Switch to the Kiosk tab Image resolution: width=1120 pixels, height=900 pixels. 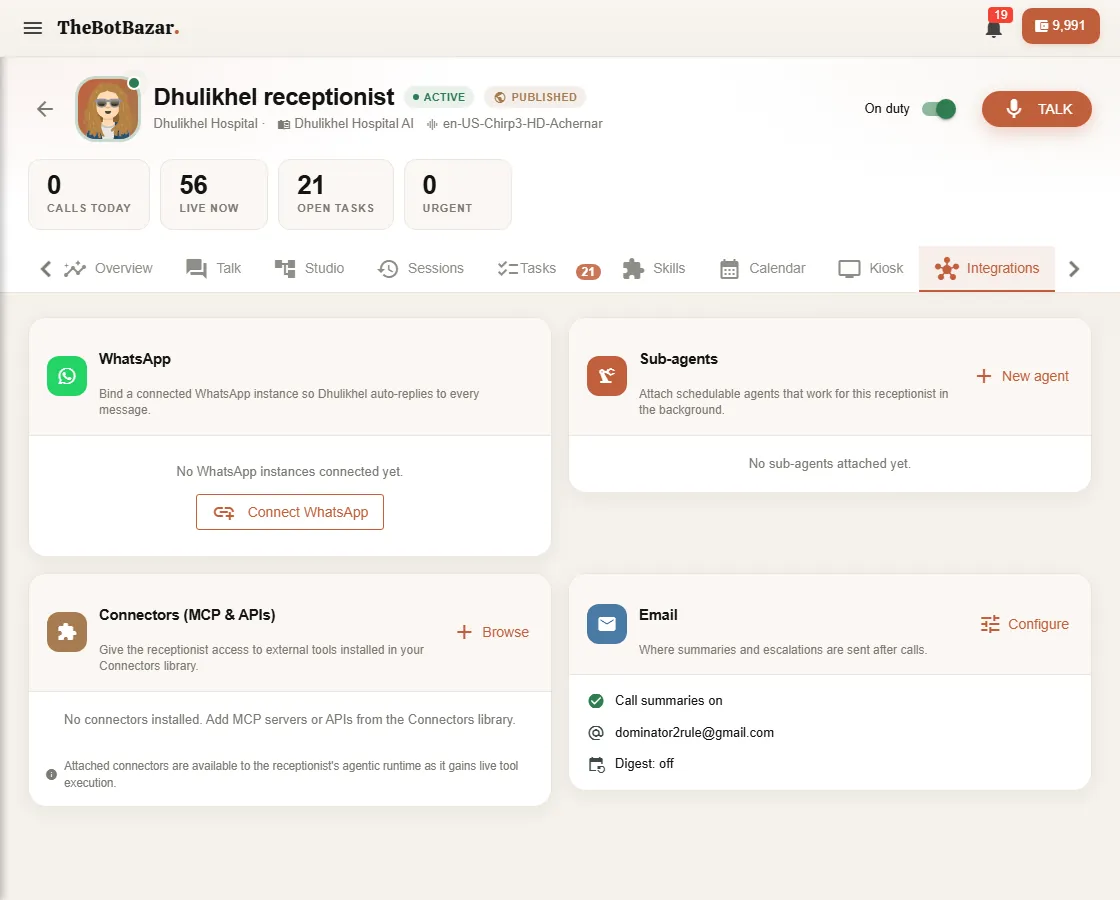coord(871,269)
